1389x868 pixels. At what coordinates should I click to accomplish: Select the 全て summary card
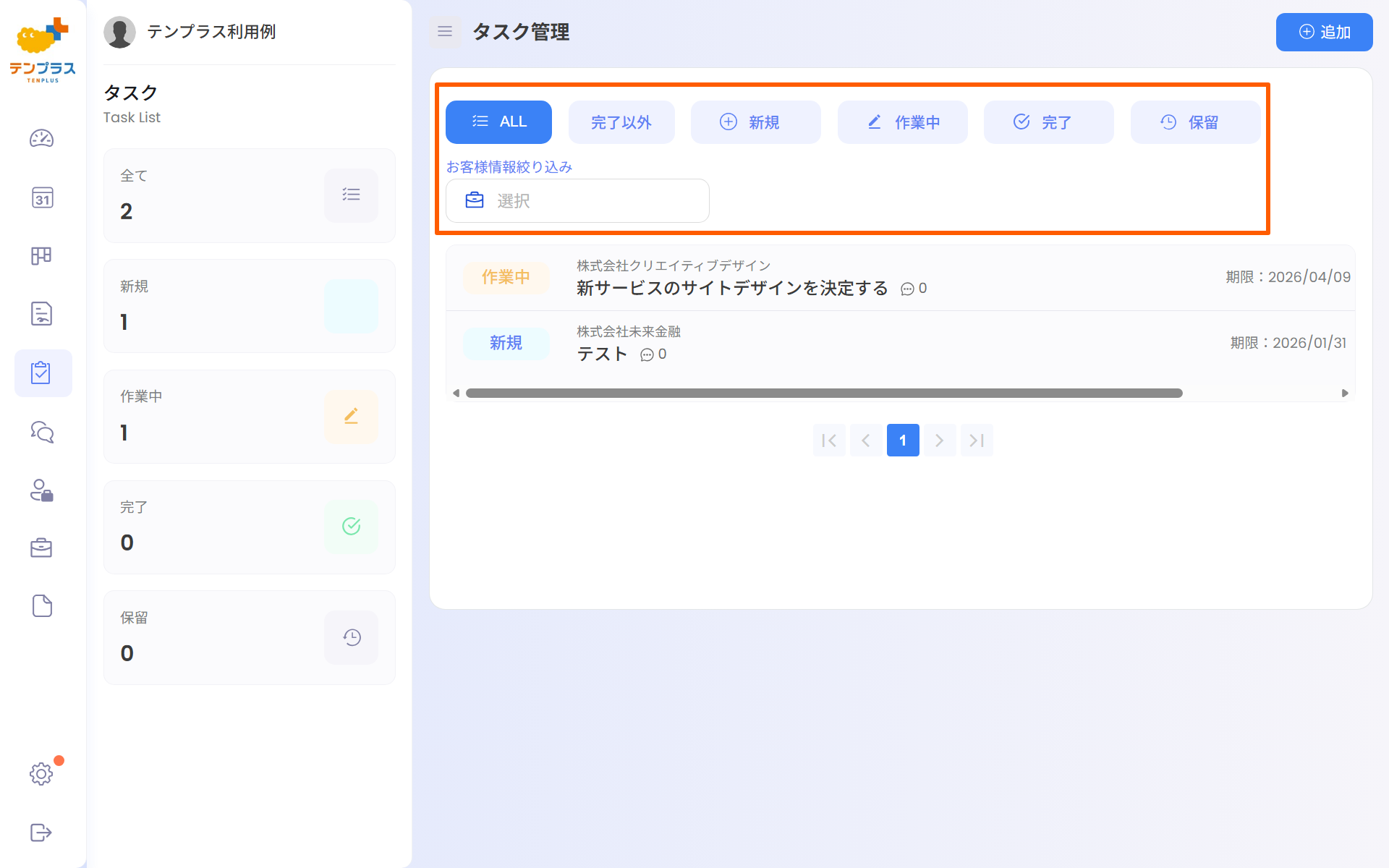[x=250, y=195]
